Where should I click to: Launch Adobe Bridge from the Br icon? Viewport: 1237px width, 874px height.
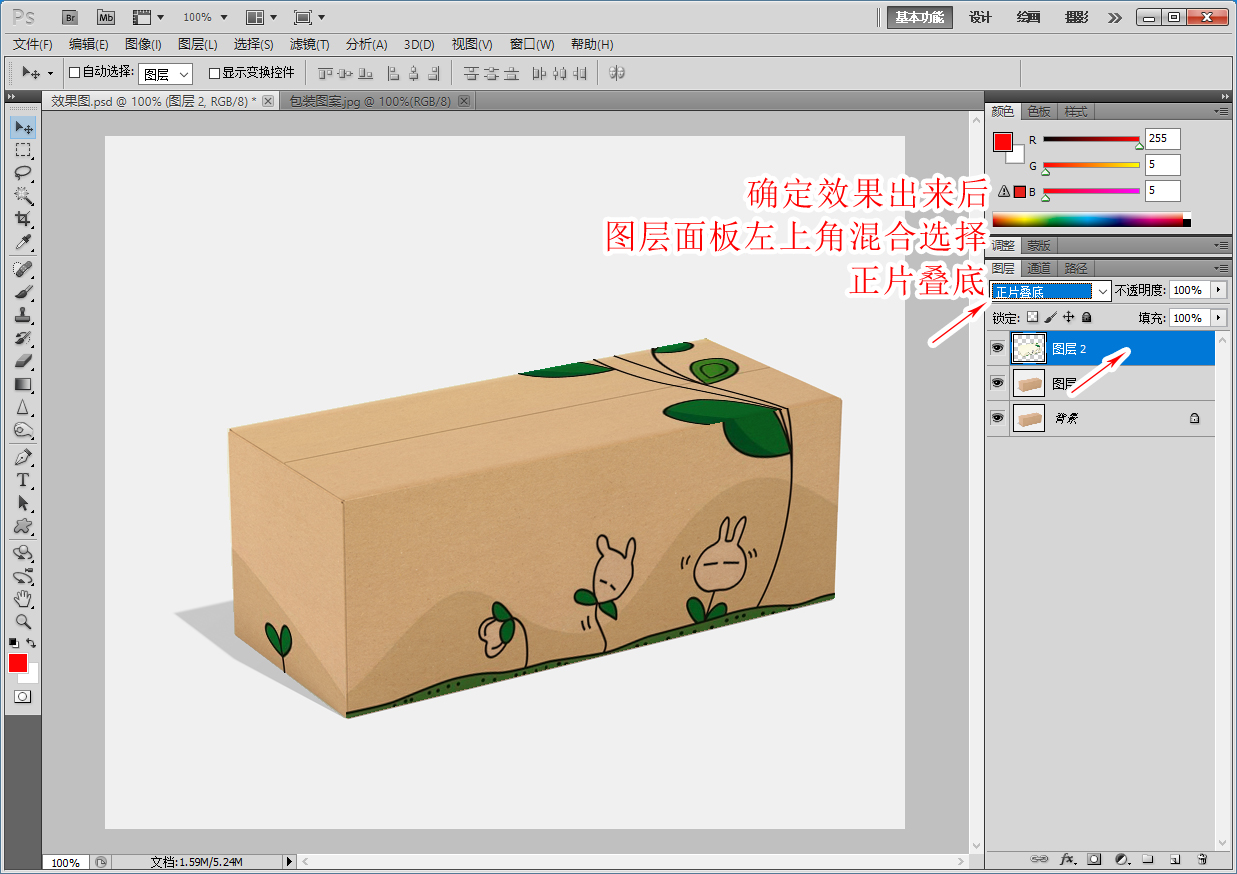(x=69, y=17)
